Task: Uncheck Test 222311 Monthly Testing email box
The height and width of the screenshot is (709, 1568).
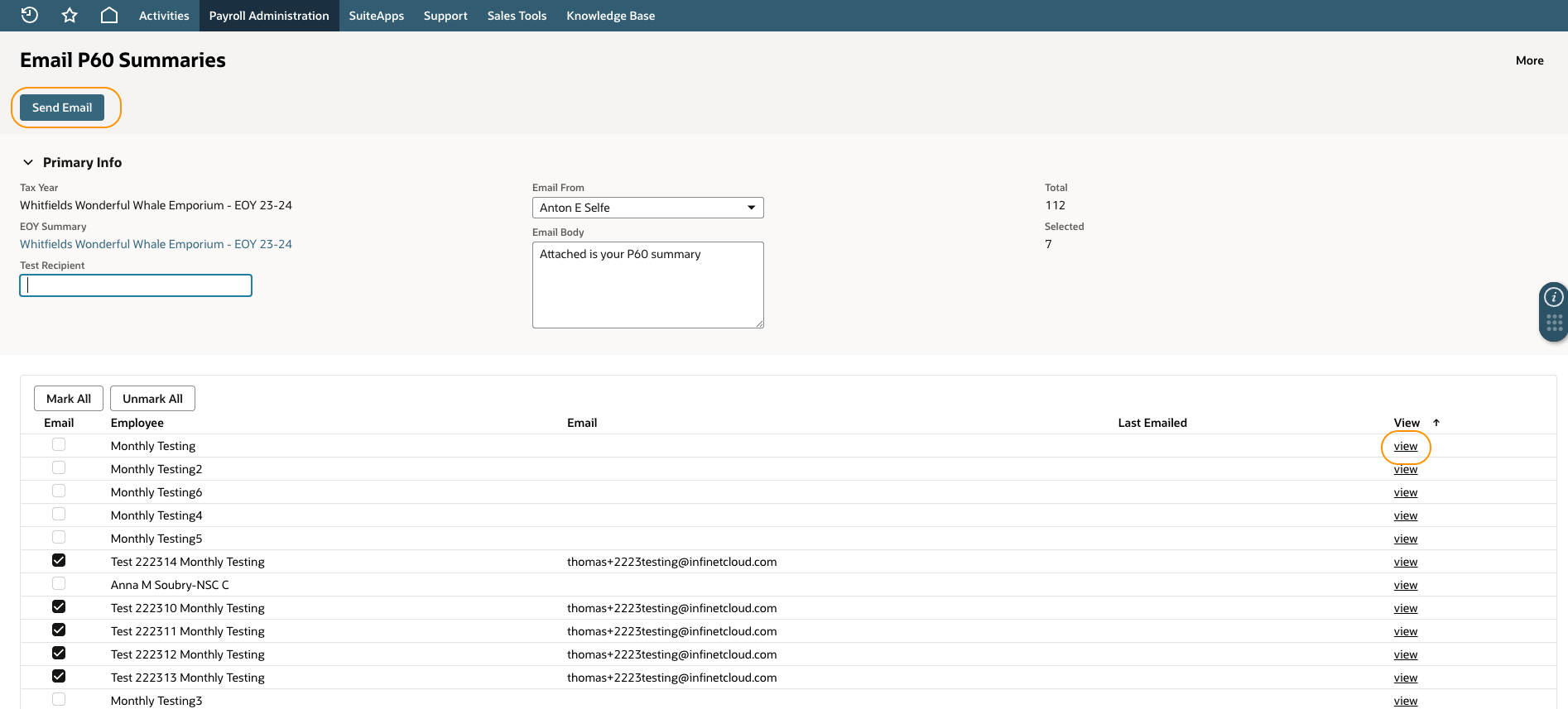Action: (59, 630)
